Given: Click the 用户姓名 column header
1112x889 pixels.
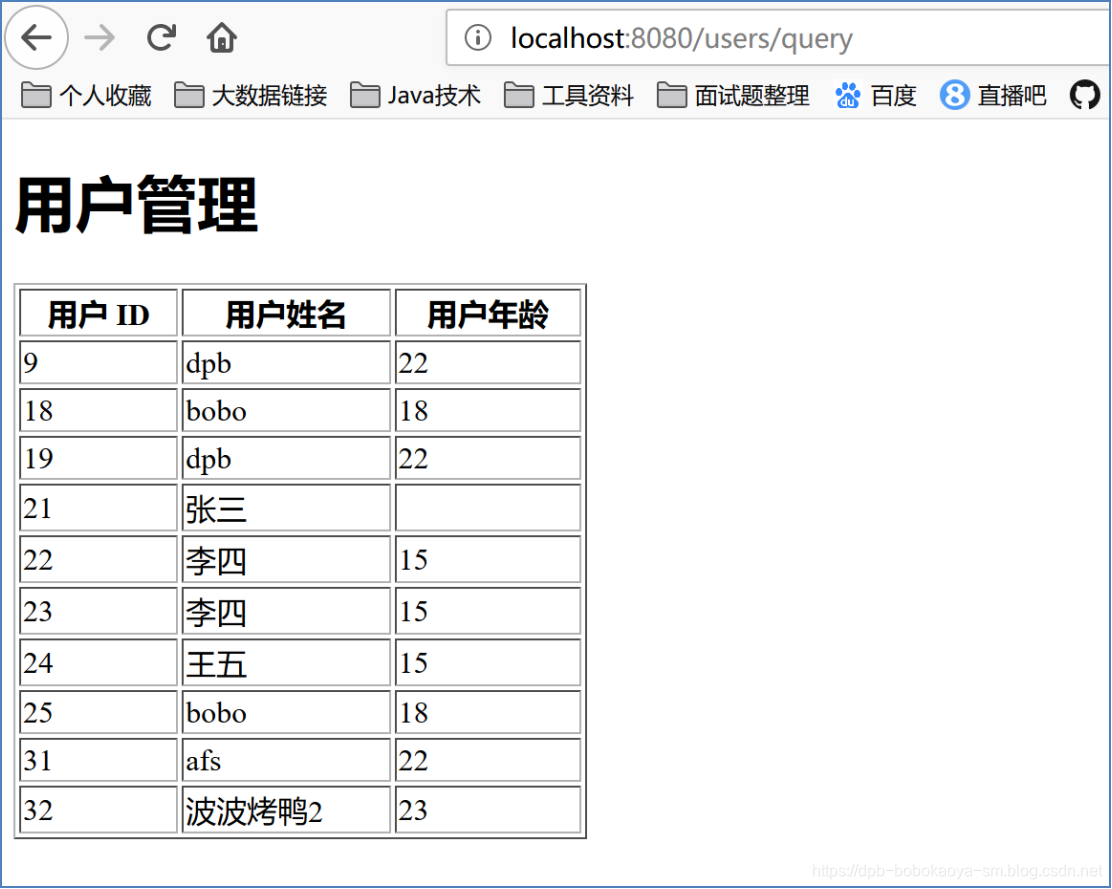Looking at the screenshot, I should (x=286, y=312).
